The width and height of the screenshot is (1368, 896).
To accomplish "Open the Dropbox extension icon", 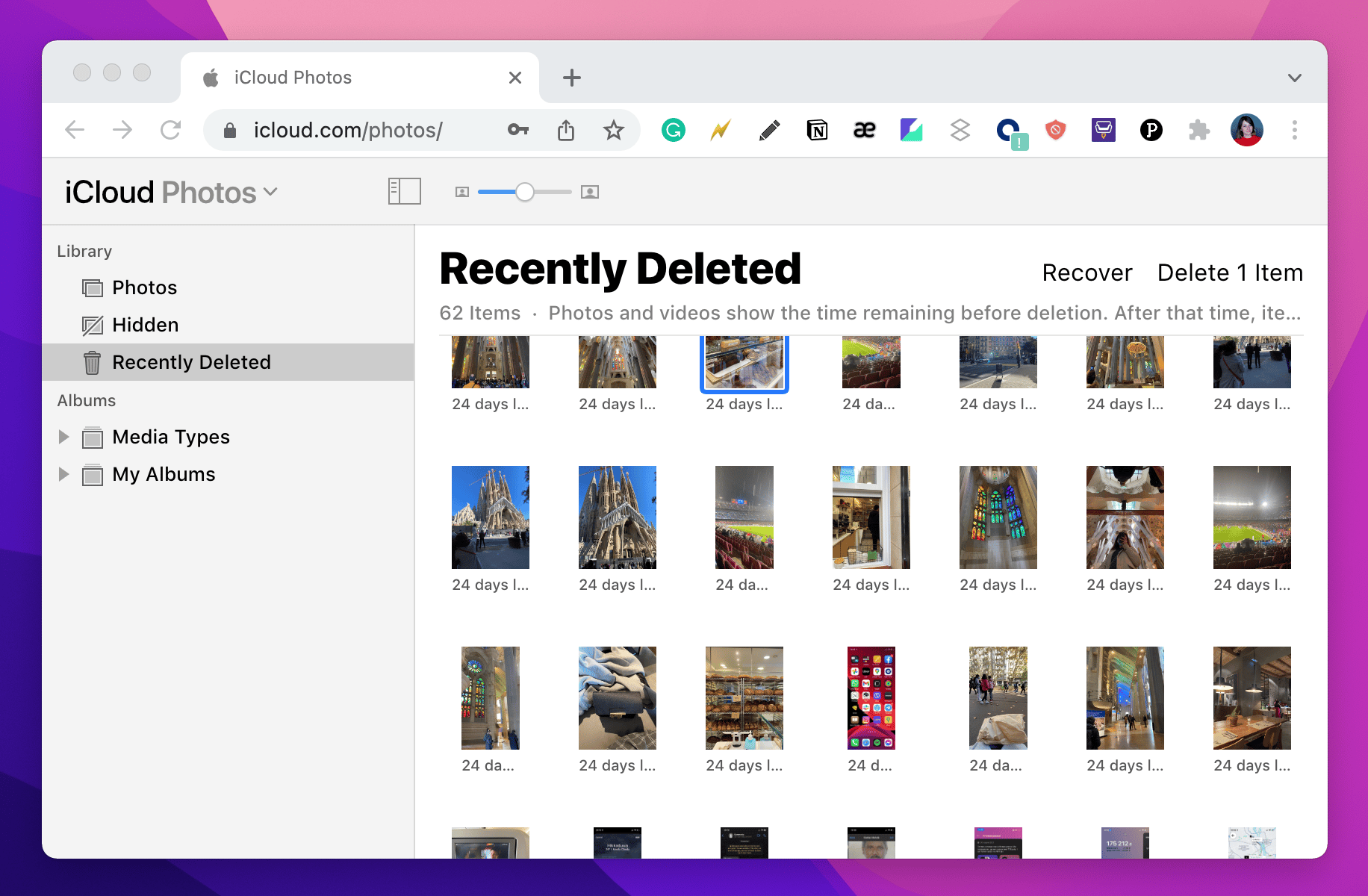I will pos(960,130).
